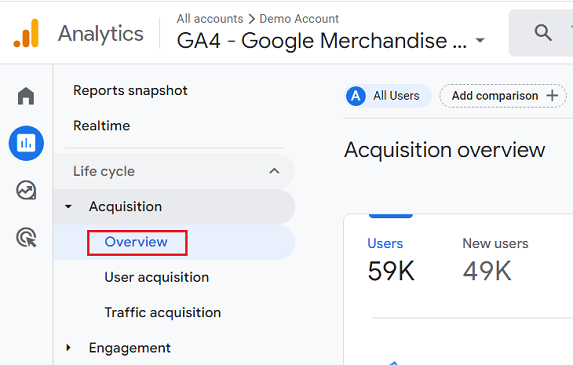Image resolution: width=573 pixels, height=365 pixels.
Task: Collapse the Acquisition tree arrow
Action: click(68, 207)
